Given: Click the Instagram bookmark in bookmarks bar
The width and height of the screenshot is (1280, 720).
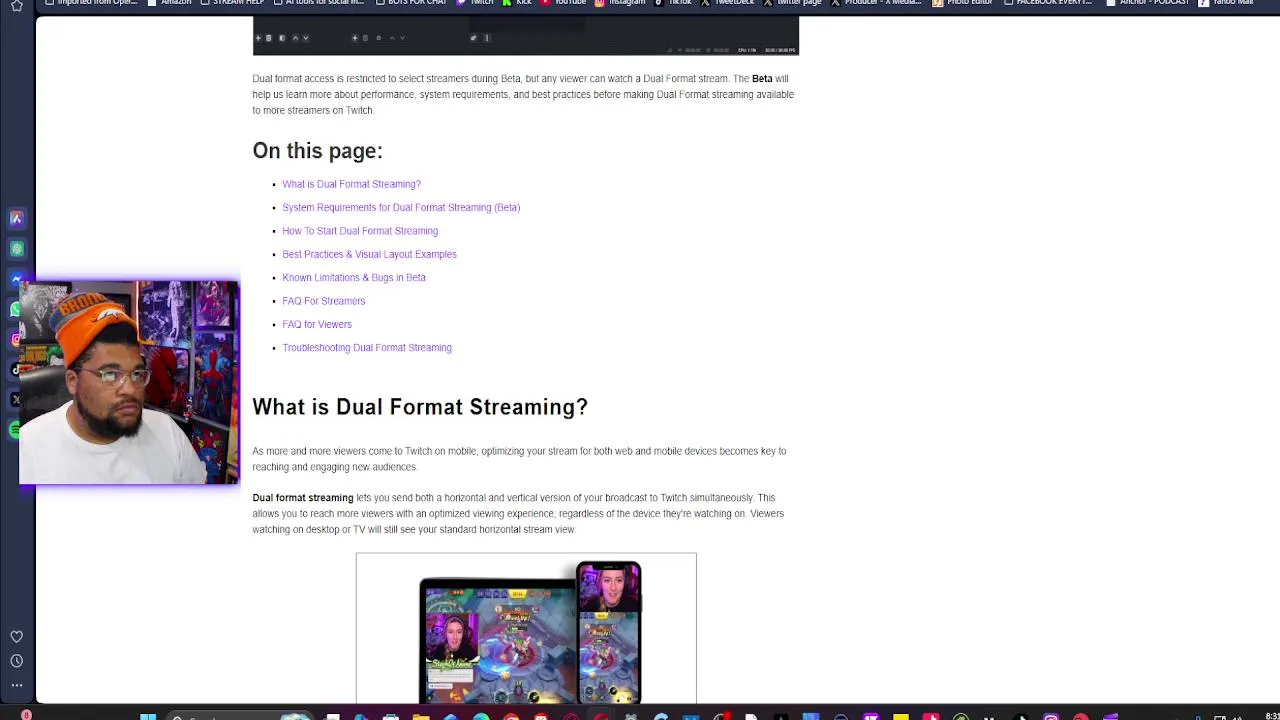Looking at the screenshot, I should point(620,3).
